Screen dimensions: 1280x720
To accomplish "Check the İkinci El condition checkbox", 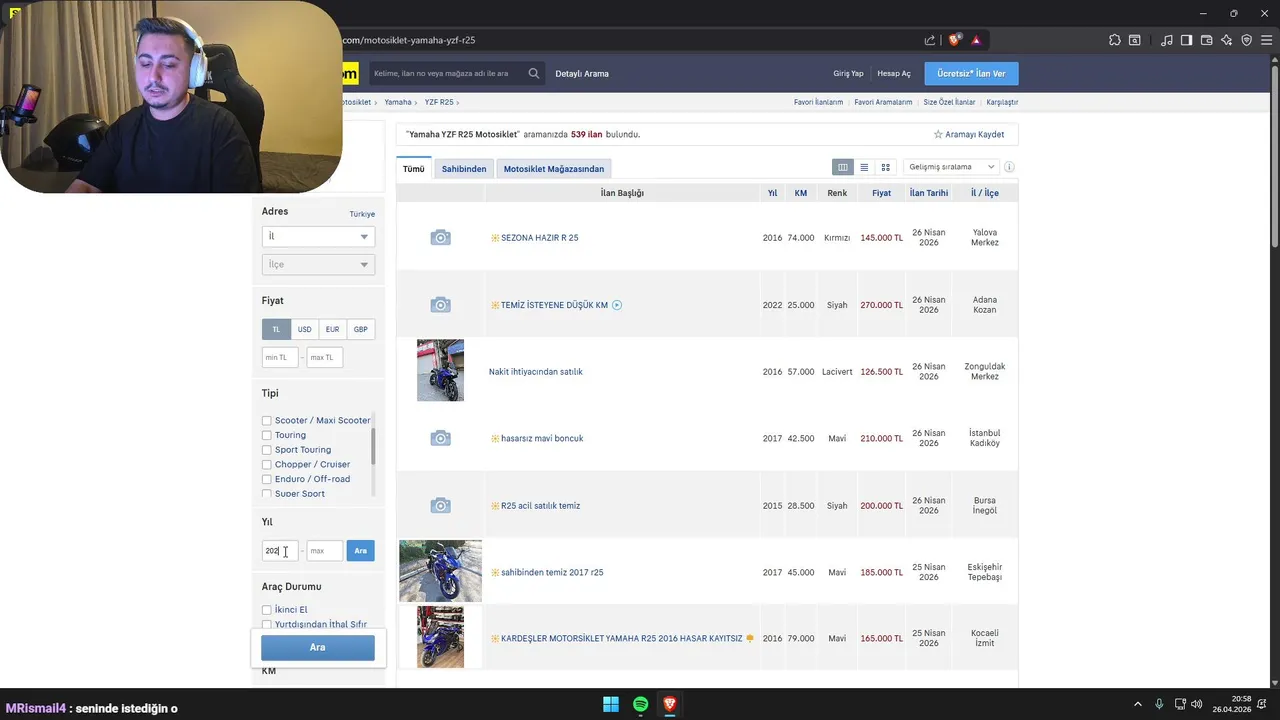I will (x=267, y=610).
